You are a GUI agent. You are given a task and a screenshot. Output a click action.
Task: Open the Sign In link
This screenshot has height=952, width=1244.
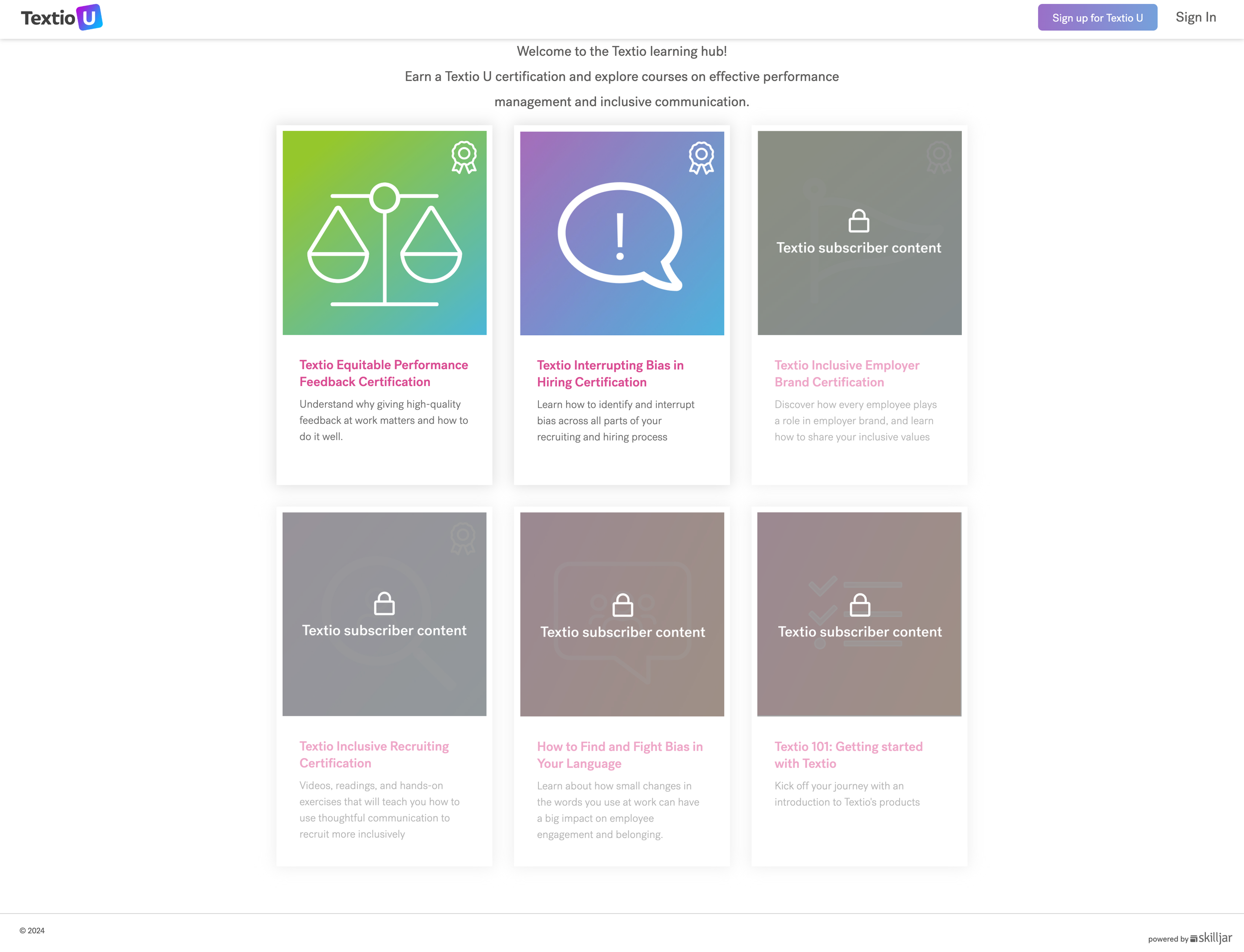coord(1195,17)
